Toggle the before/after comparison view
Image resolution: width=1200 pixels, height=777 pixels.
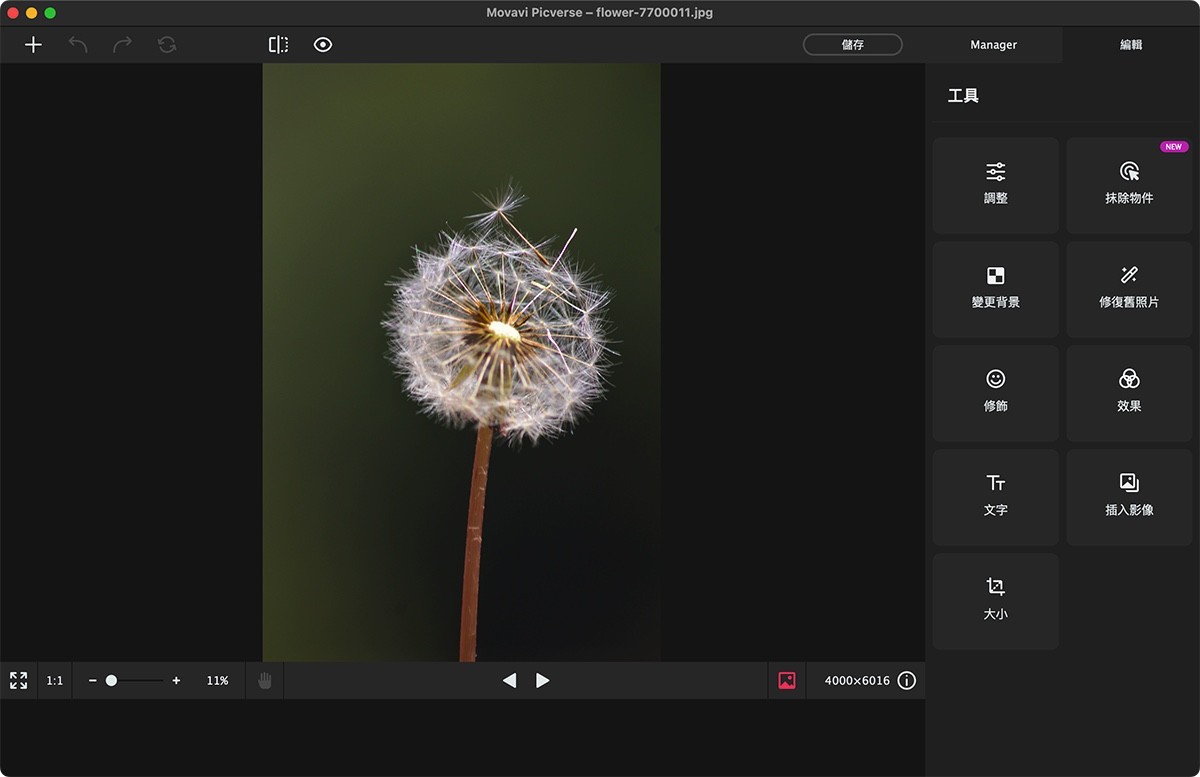277,44
